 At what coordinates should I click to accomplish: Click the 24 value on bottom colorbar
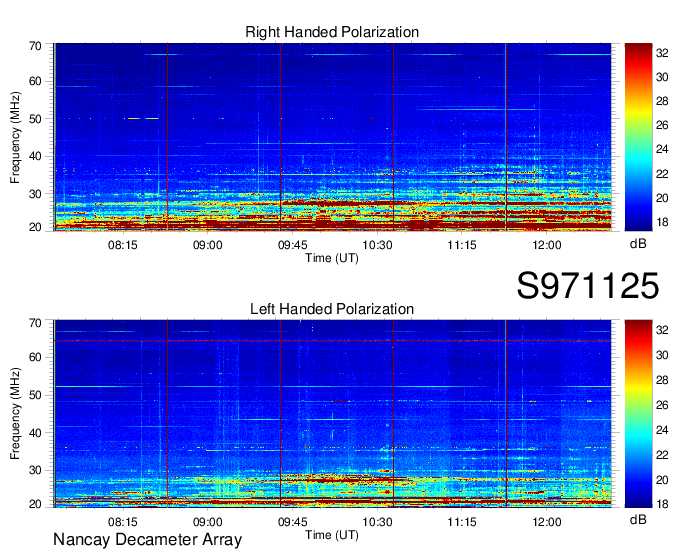pos(662,430)
